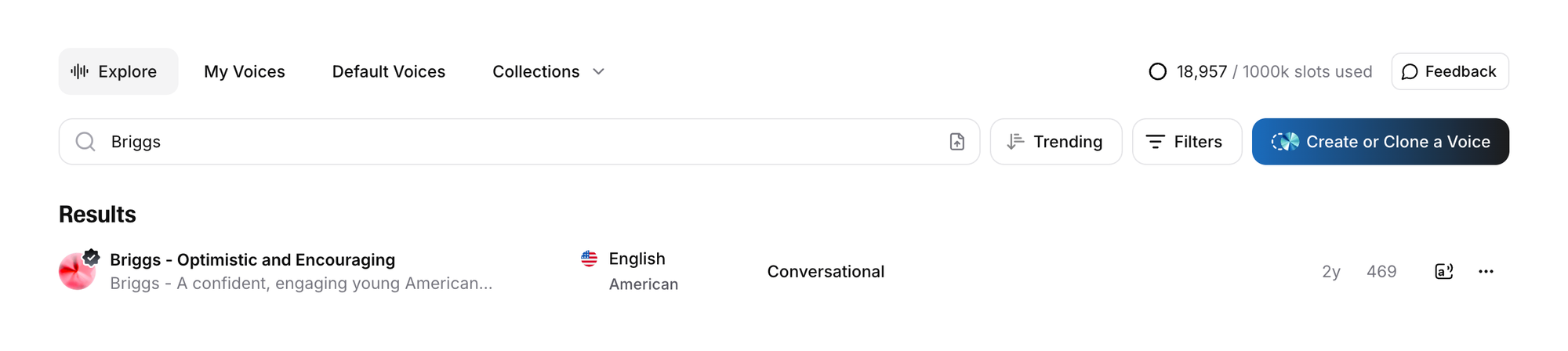Click the use voice text-to-speech icon
This screenshot has height=351, width=1568.
pos(1443,271)
